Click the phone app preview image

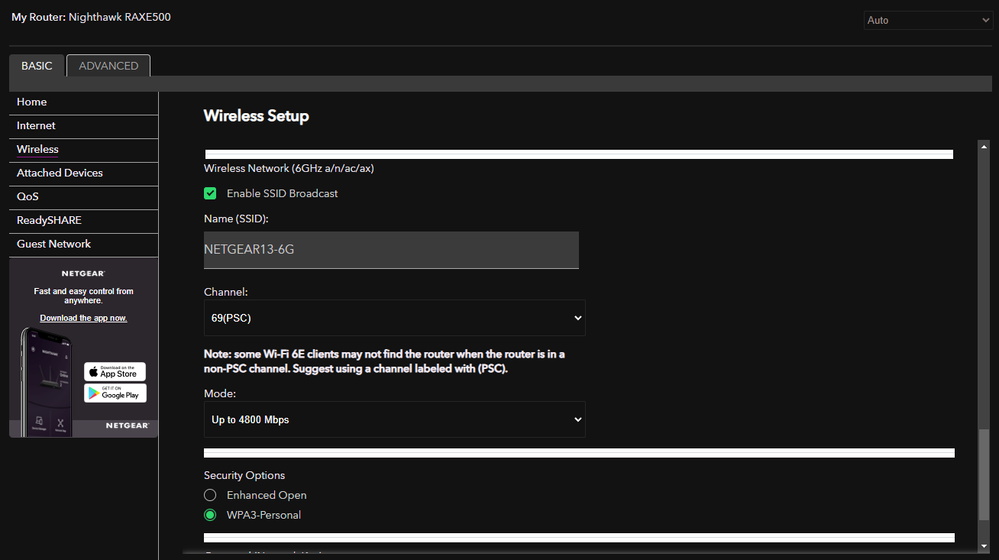coord(45,380)
